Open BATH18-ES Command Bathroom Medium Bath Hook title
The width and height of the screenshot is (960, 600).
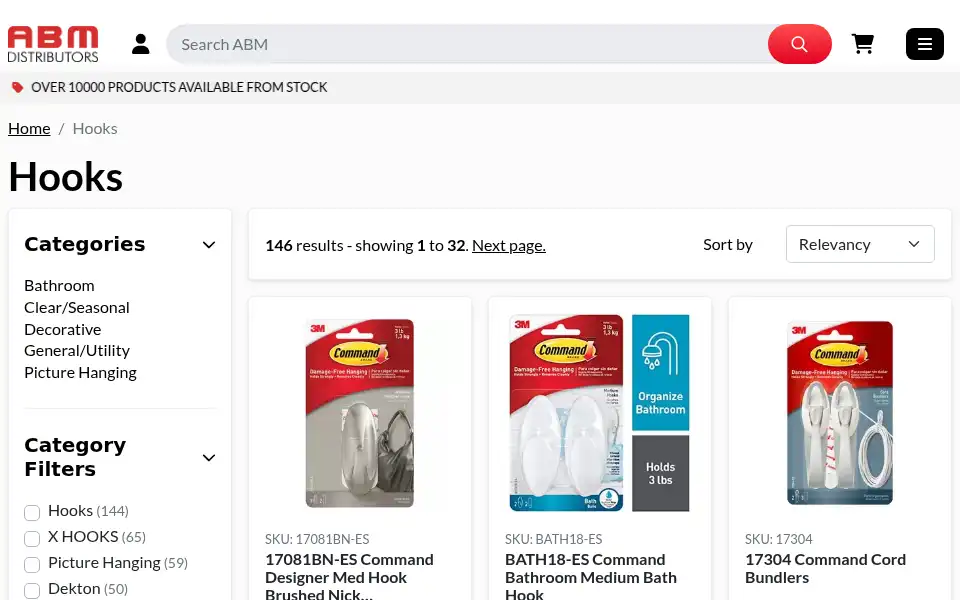pos(591,577)
